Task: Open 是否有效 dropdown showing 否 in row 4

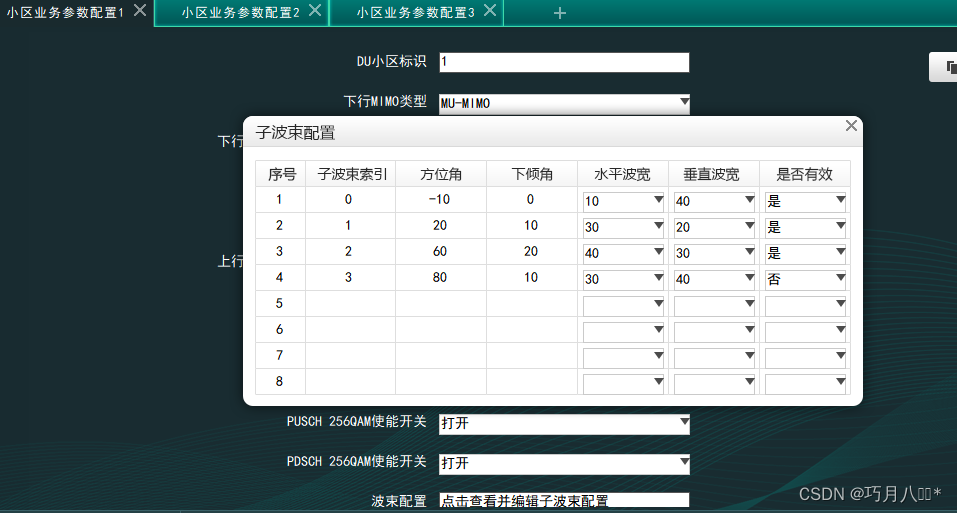Action: tap(805, 279)
